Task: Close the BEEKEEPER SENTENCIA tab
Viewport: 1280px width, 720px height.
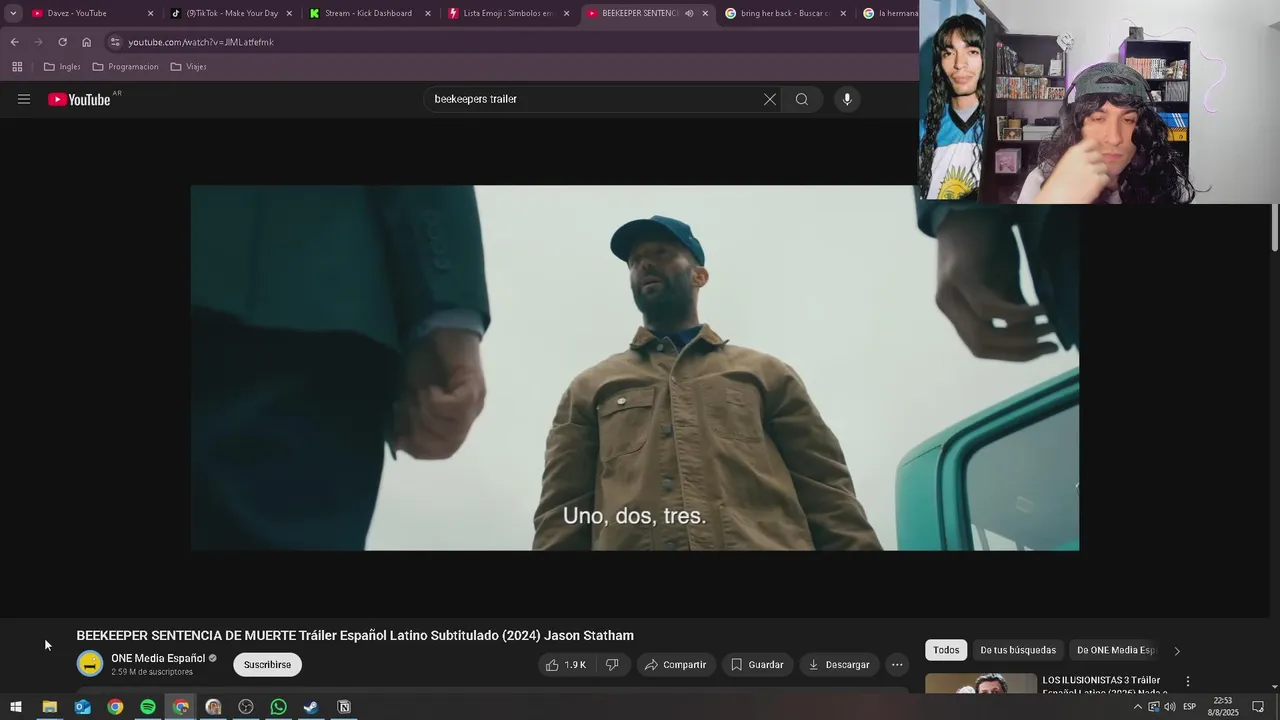Action: pos(705,13)
